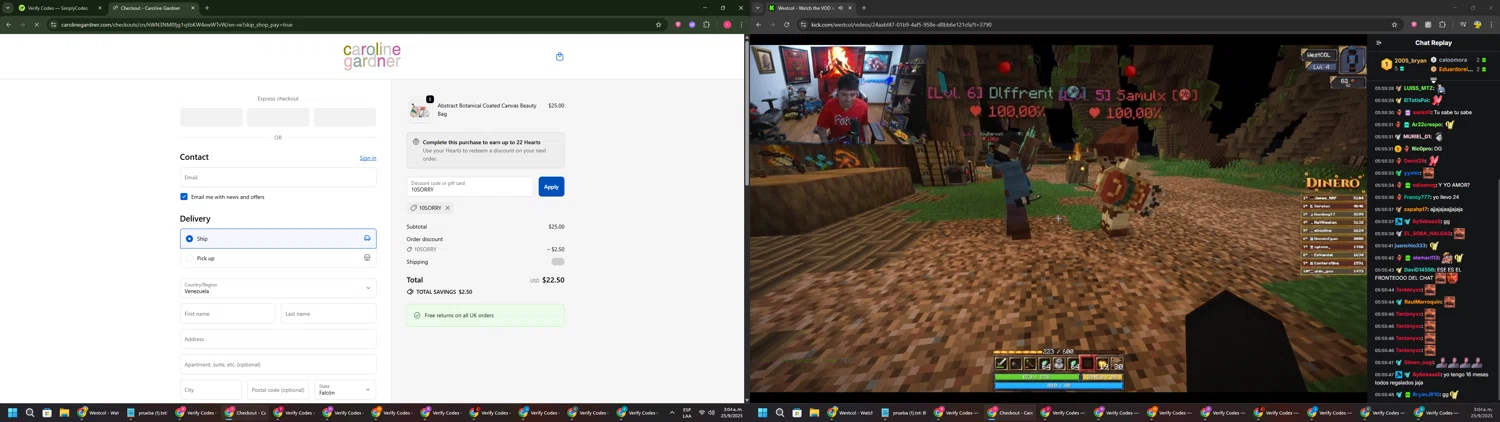1500x422 pixels.
Task: Open left Windows Start button
Action: [13, 412]
